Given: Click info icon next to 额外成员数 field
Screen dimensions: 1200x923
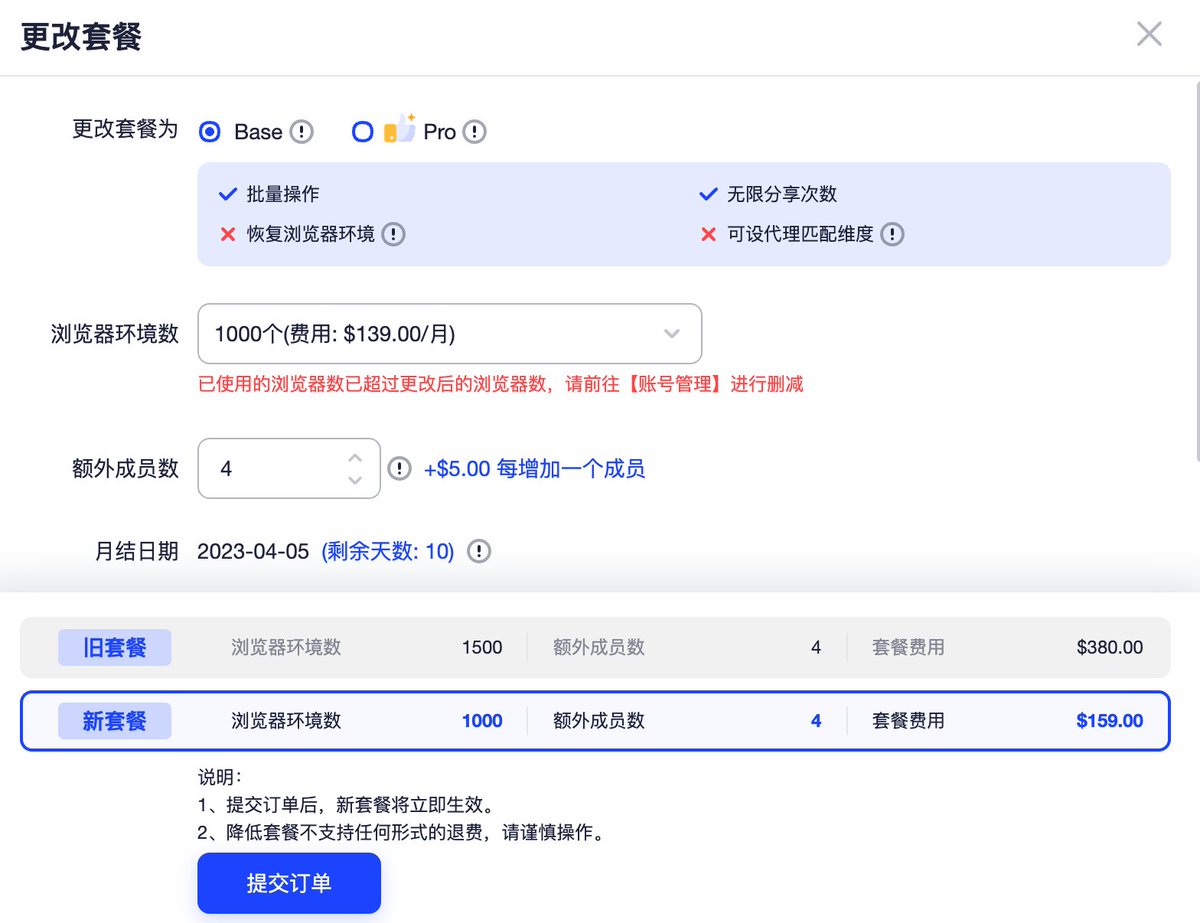Looking at the screenshot, I should tap(400, 469).
